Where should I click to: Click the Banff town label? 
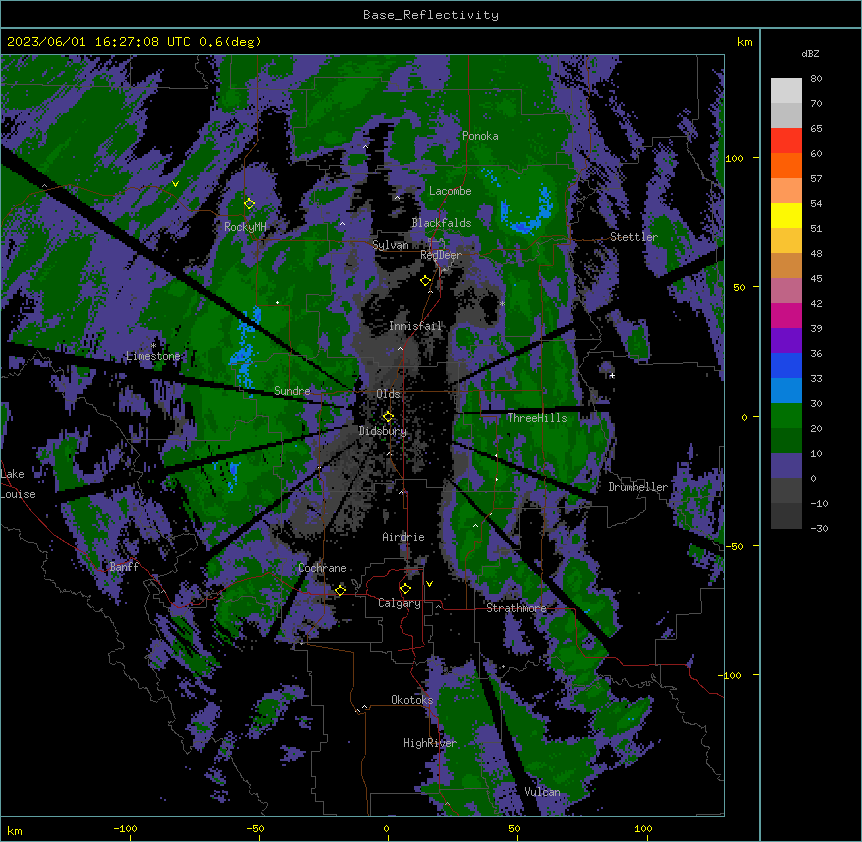(x=124, y=567)
